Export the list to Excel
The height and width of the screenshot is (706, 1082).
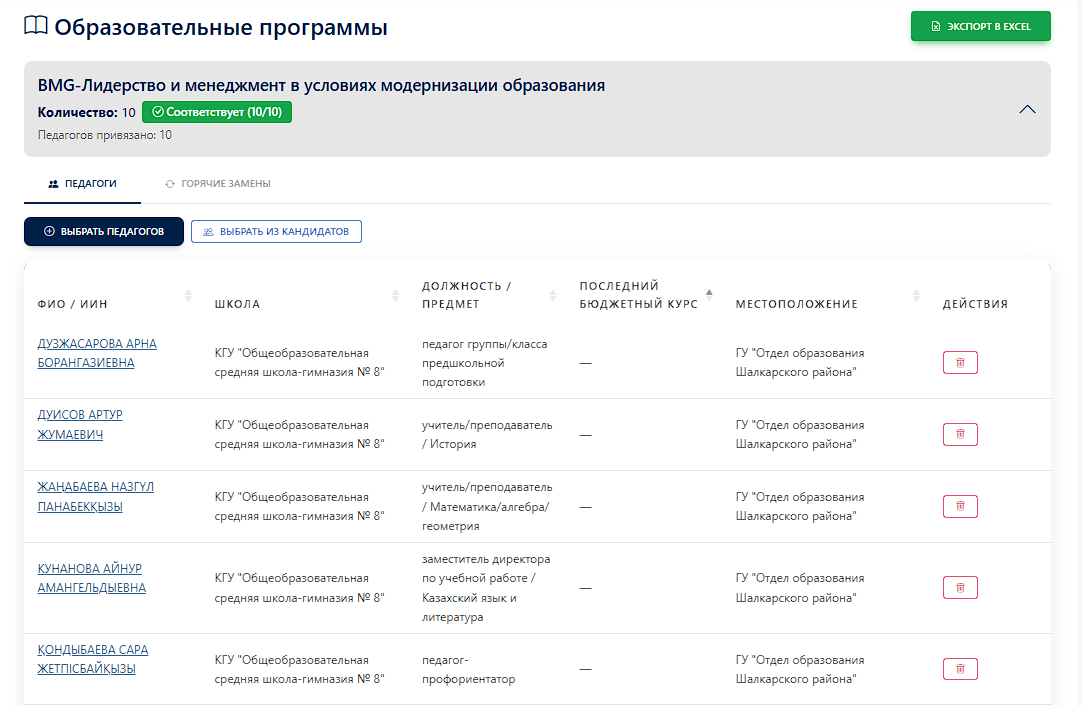(x=980, y=26)
